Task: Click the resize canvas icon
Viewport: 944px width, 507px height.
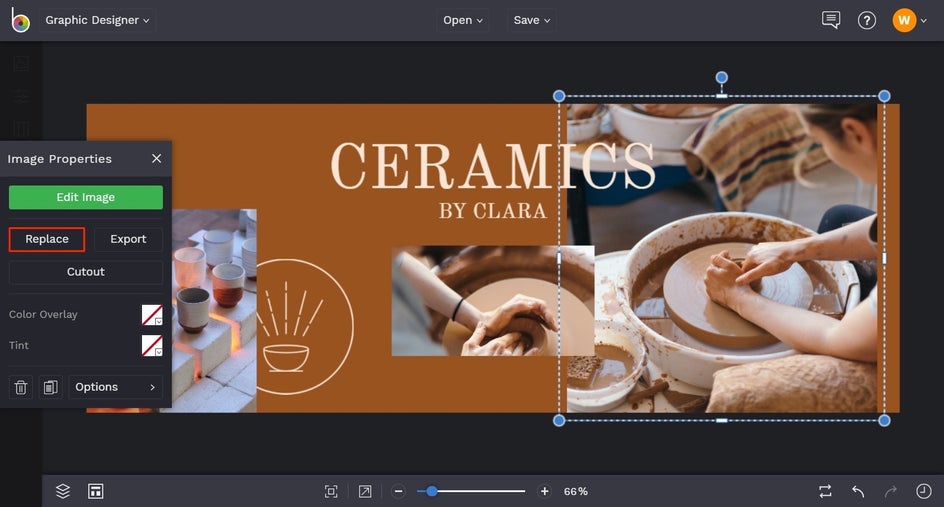Action: pyautogui.click(x=365, y=491)
